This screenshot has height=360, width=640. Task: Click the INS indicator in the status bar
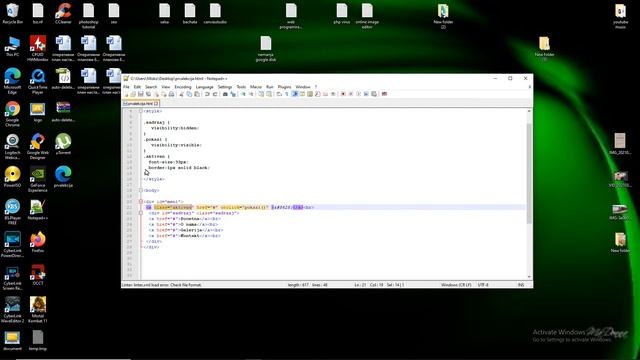521,285
